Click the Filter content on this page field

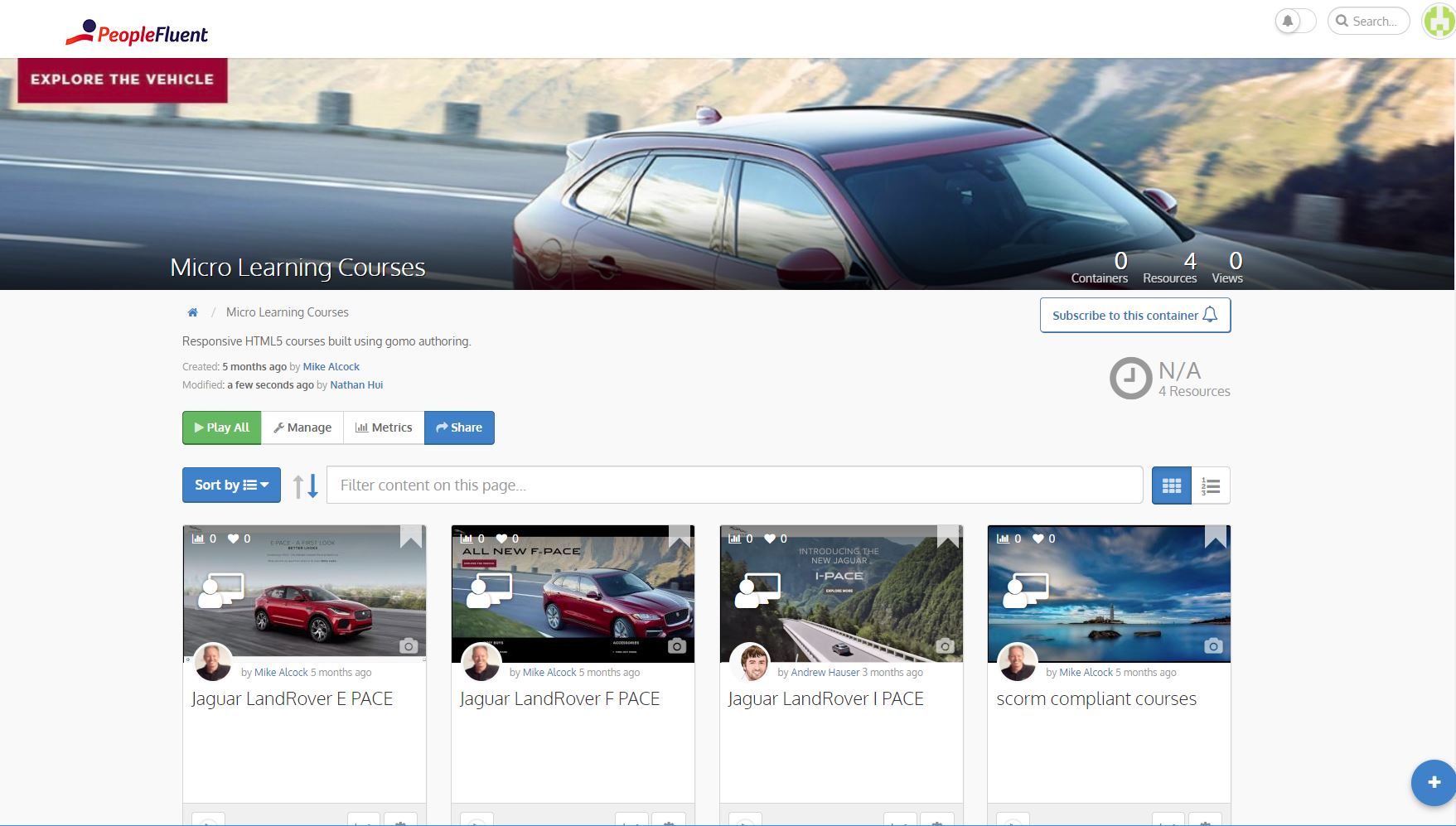pyautogui.click(x=735, y=485)
